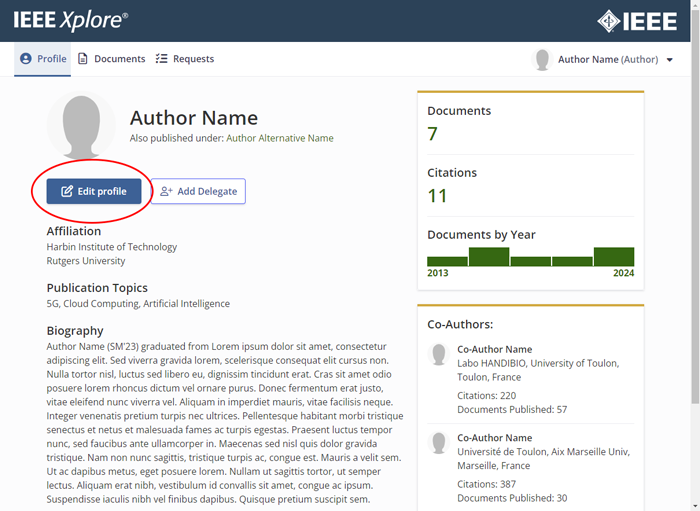
Task: Click second co-author avatar icon
Action: (438, 443)
